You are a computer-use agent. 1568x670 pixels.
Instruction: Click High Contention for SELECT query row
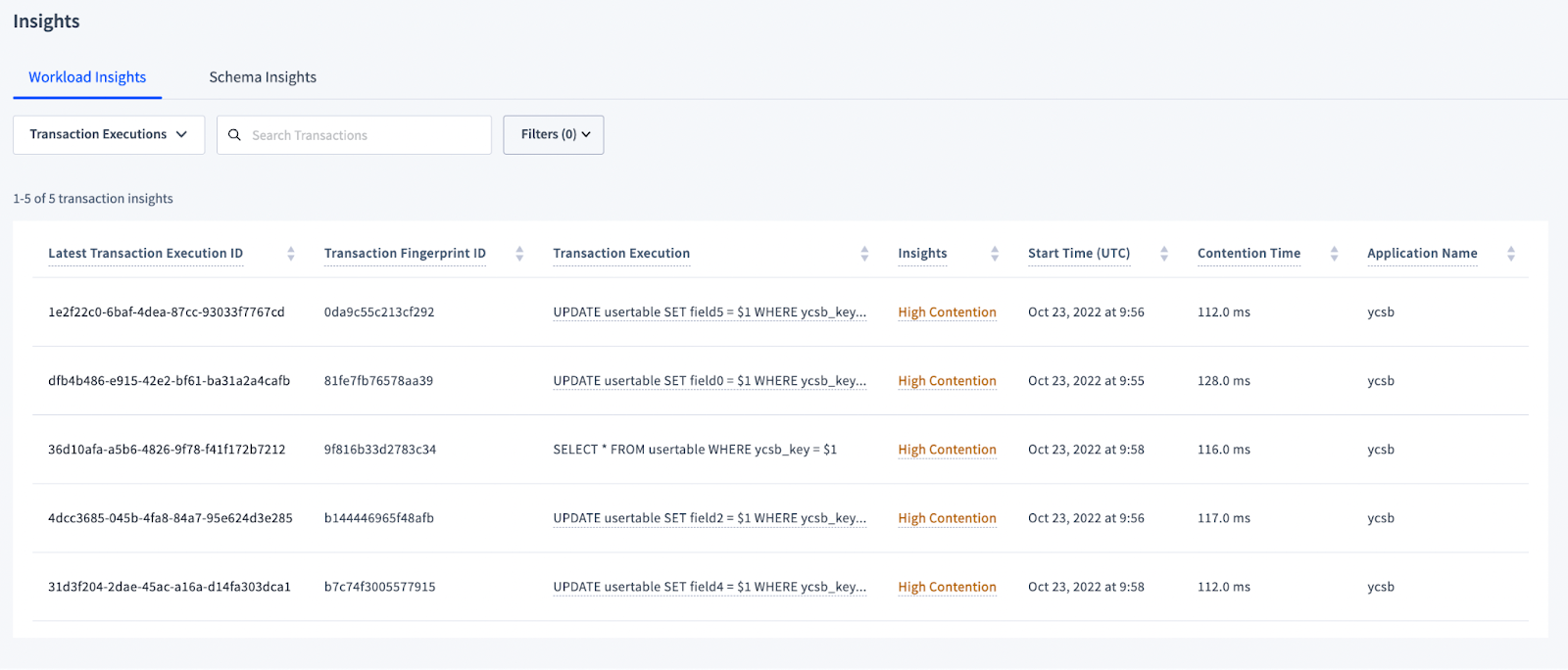click(x=947, y=450)
